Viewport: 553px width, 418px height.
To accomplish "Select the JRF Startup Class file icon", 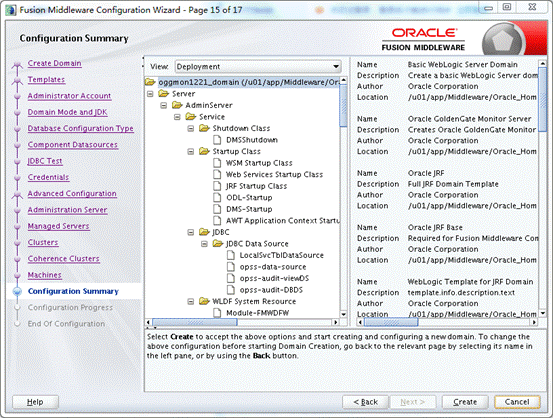I will (217, 186).
